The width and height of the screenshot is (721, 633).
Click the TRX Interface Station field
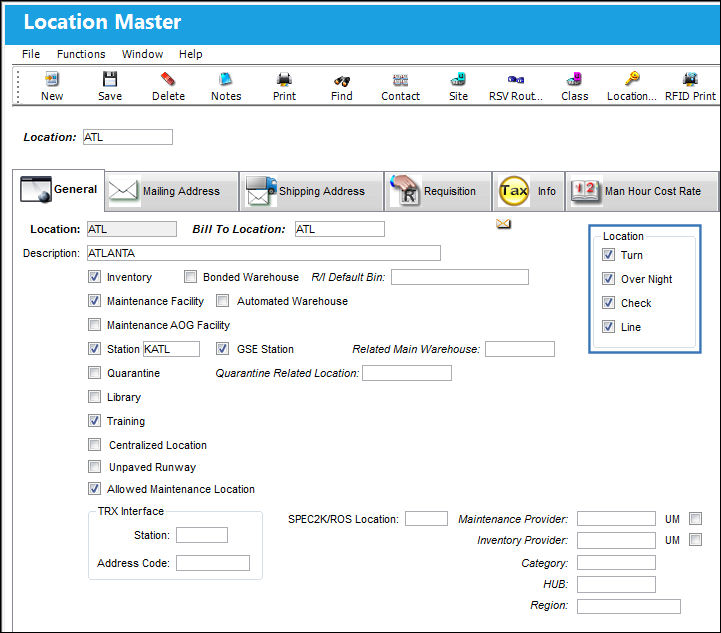click(202, 535)
